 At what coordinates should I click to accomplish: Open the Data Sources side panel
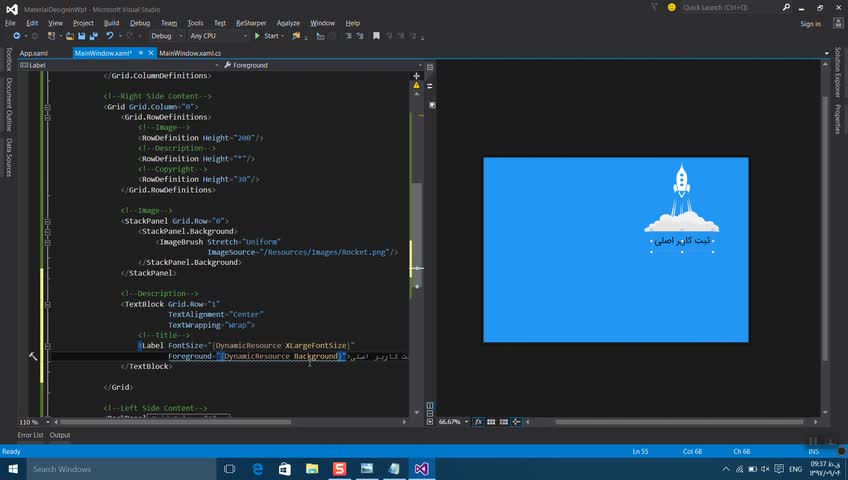click(9, 157)
